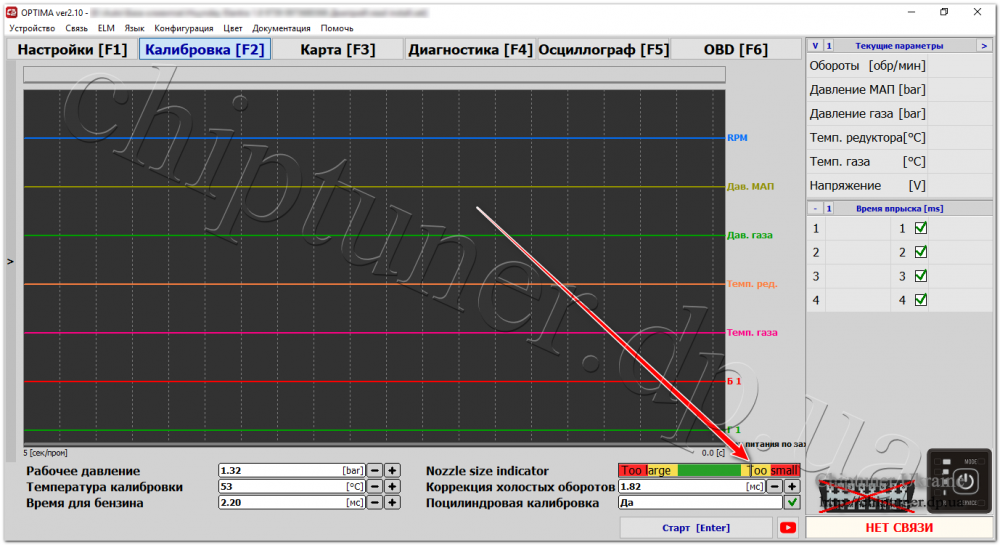The height and width of the screenshot is (545, 1000).
Task: Increase petrol time with plus button
Action: pyautogui.click(x=392, y=502)
